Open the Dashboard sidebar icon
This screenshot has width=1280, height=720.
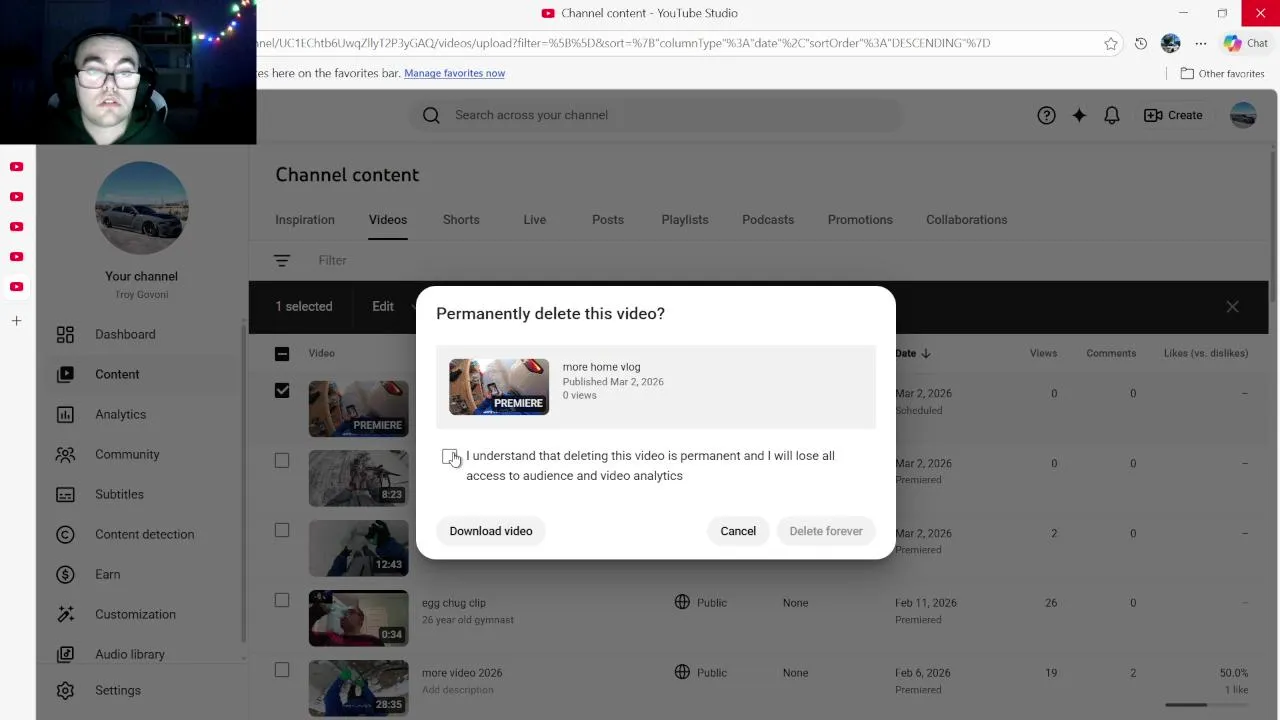click(x=65, y=334)
